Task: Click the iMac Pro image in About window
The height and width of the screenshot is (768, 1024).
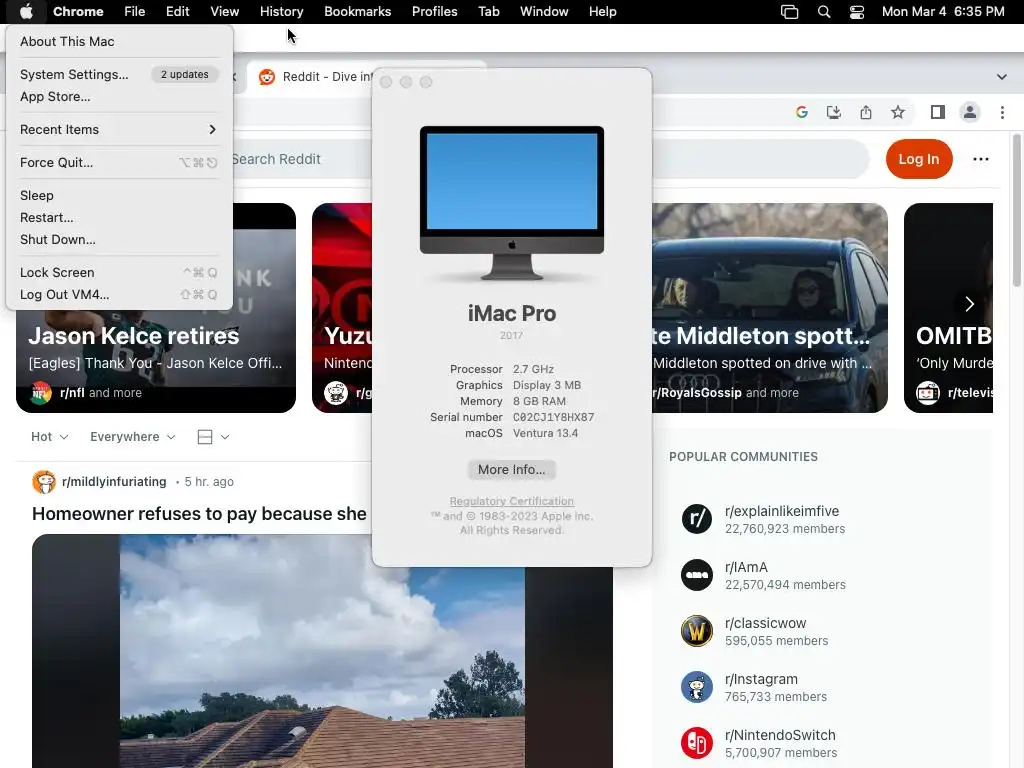Action: click(511, 203)
